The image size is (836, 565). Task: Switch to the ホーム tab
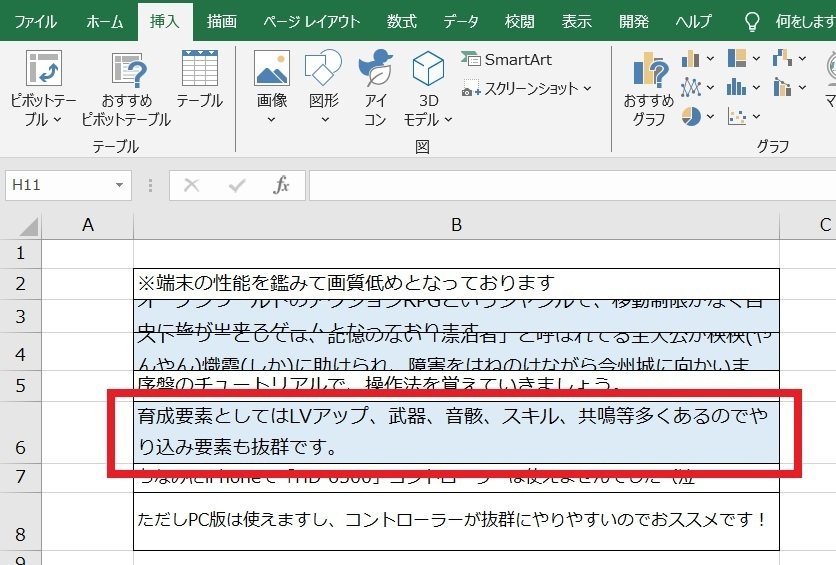tap(104, 21)
